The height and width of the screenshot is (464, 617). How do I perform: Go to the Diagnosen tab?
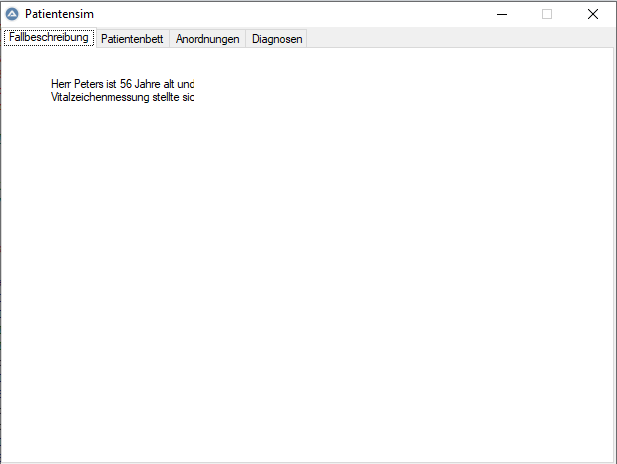click(x=277, y=39)
